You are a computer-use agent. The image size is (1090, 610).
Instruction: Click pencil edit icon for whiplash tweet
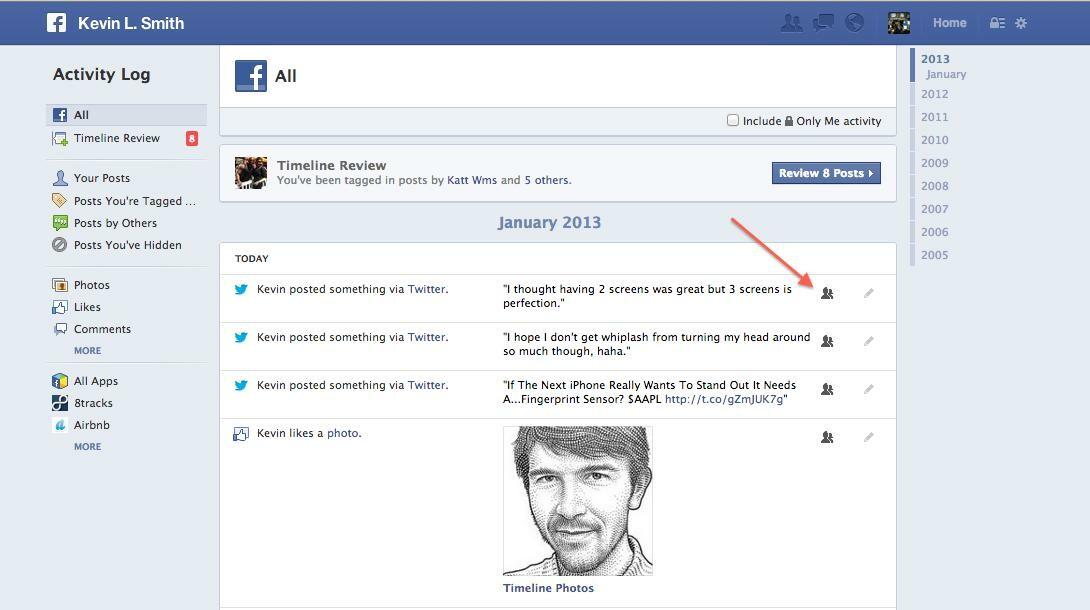(868, 341)
